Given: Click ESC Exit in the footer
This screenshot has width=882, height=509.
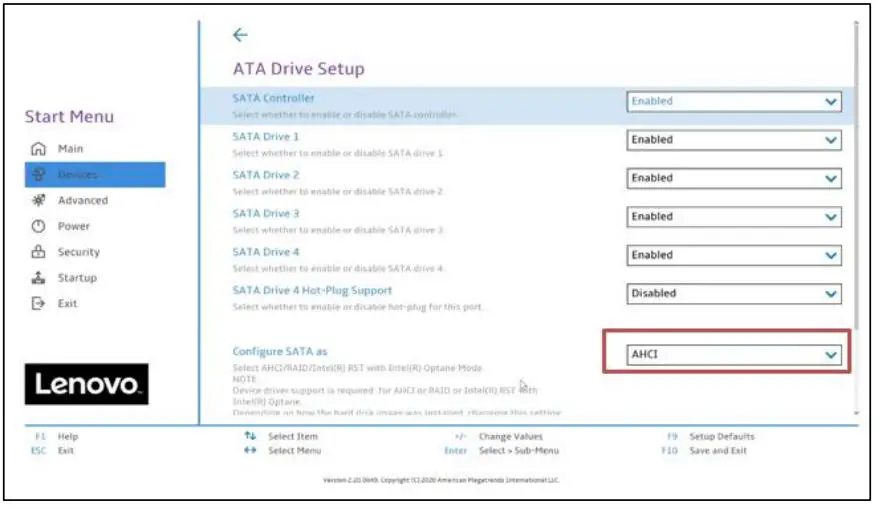Looking at the screenshot, I should click(52, 451).
